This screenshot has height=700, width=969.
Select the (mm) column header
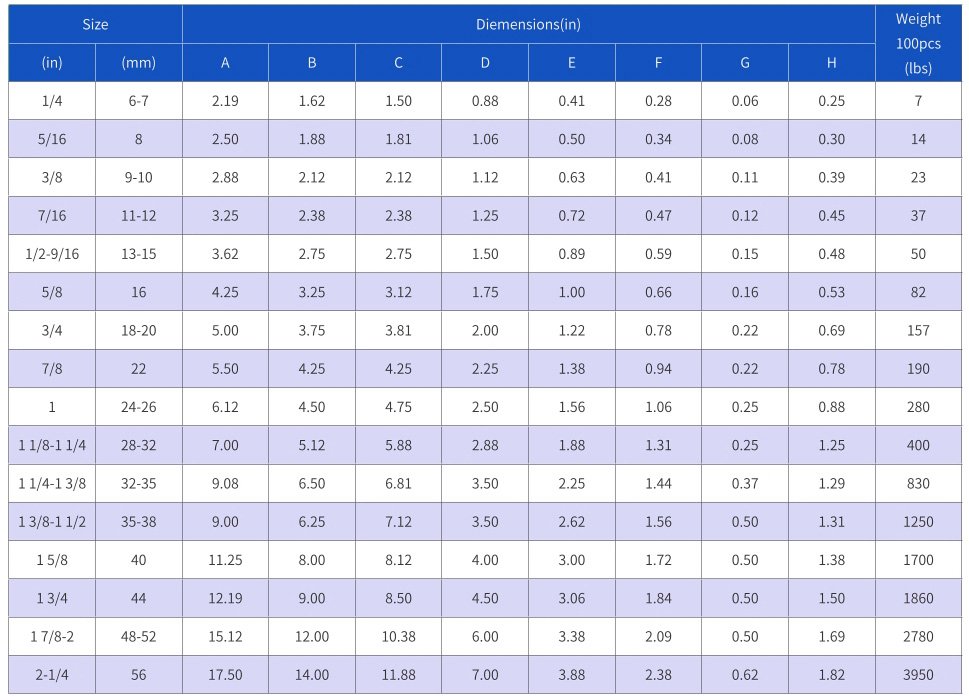[x=138, y=63]
